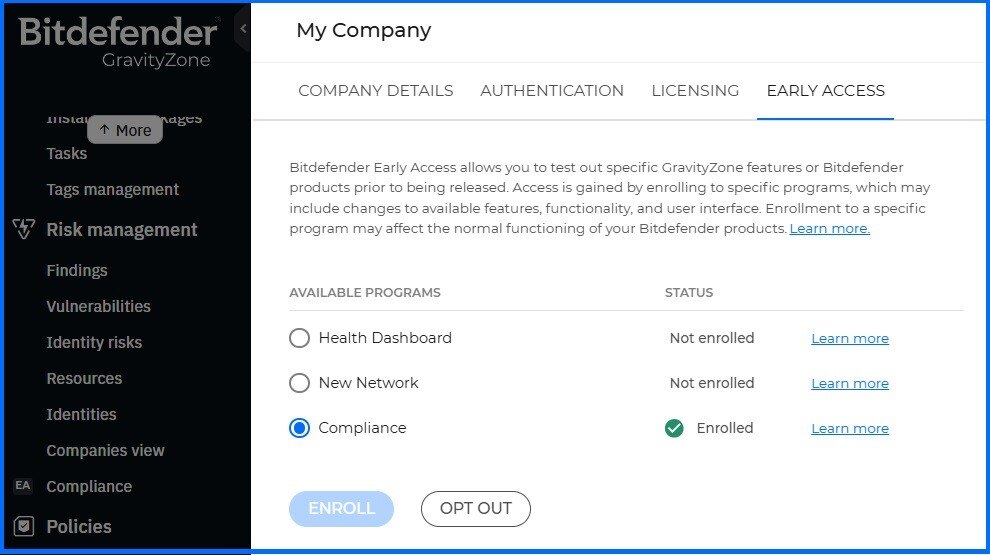The image size is (990, 555).
Task: Click the Enroll button
Action: pyautogui.click(x=342, y=508)
